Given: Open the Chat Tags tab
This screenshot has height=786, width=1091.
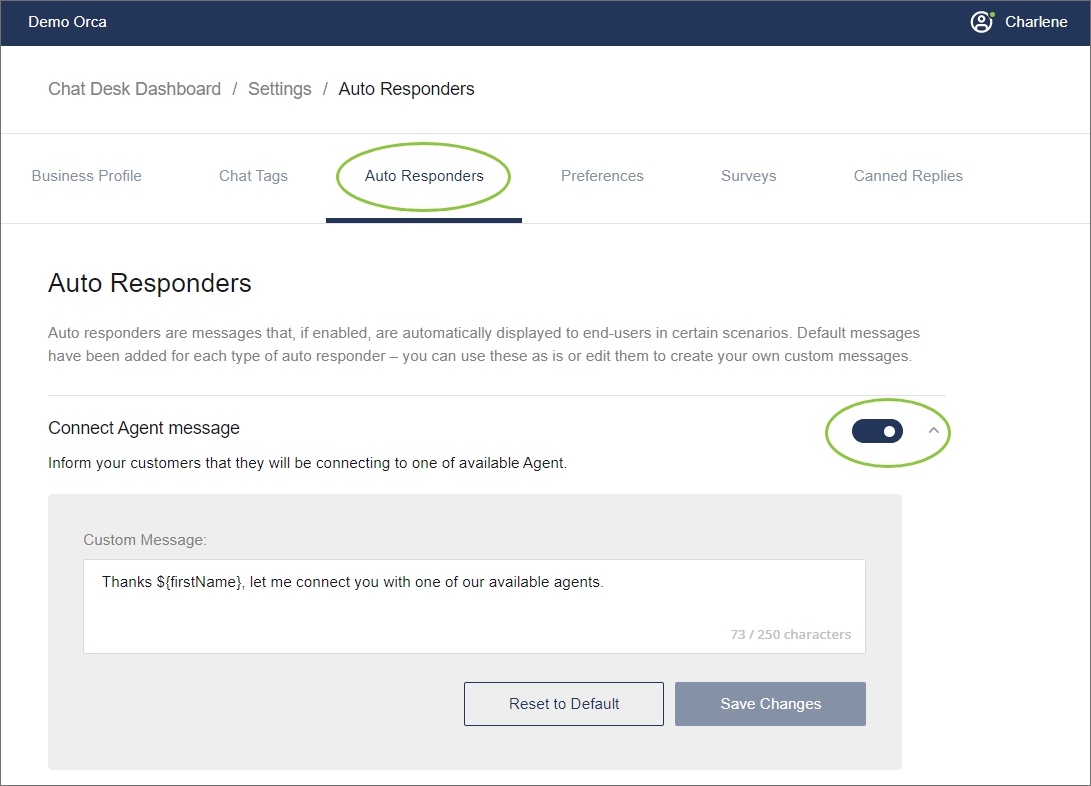Looking at the screenshot, I should point(253,176).
